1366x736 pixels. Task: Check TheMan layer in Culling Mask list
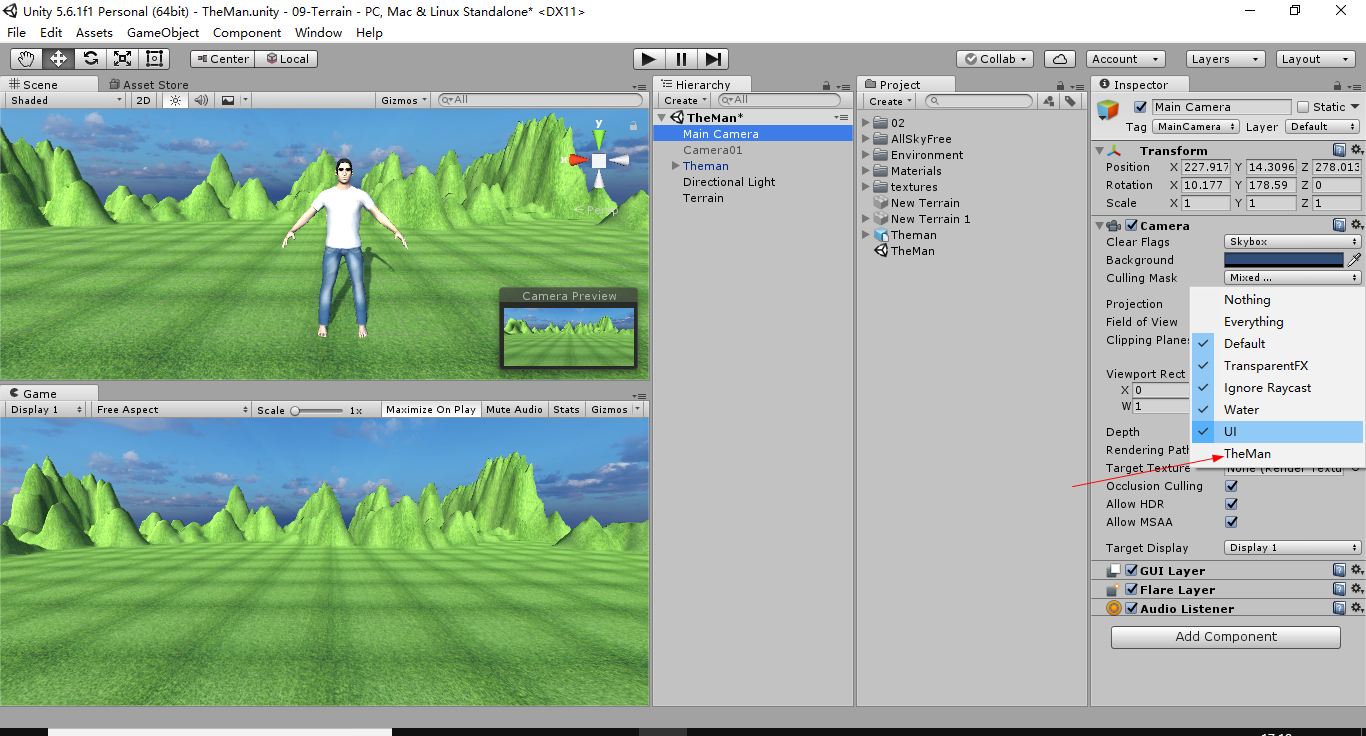click(x=1247, y=453)
